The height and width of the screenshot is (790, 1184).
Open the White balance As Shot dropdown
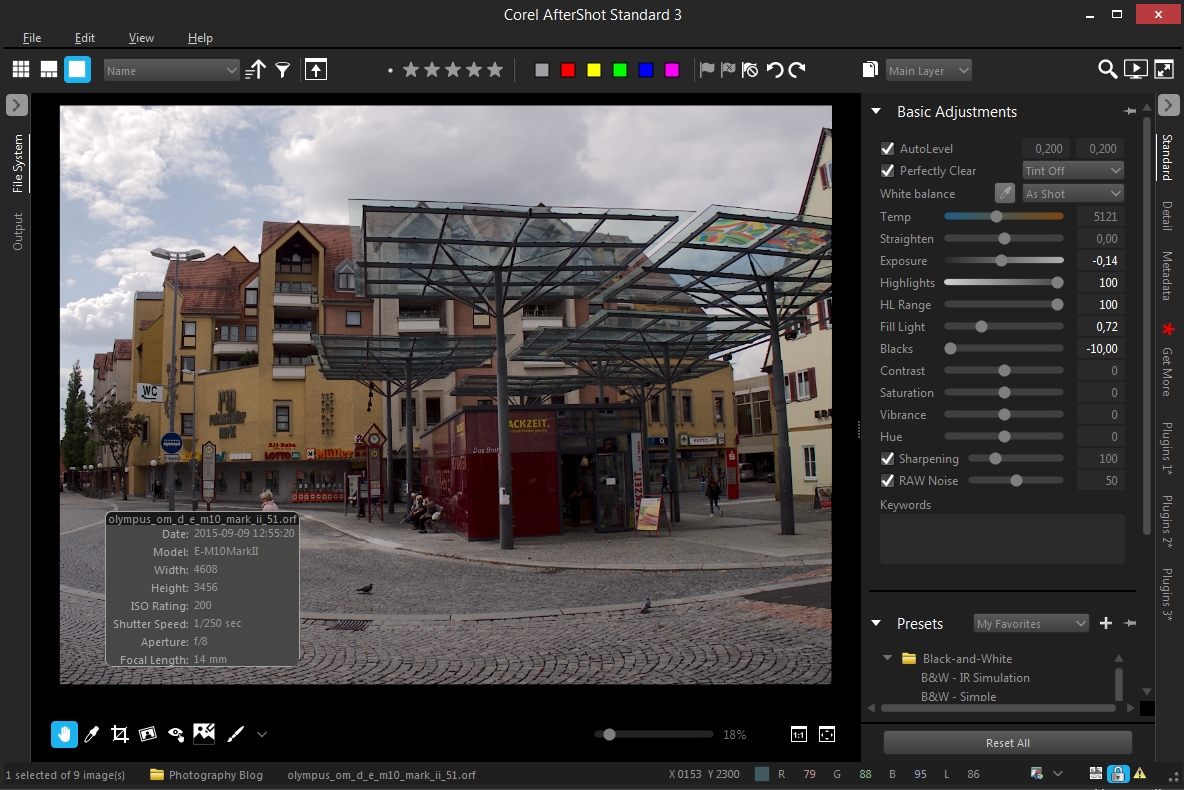coord(1073,194)
